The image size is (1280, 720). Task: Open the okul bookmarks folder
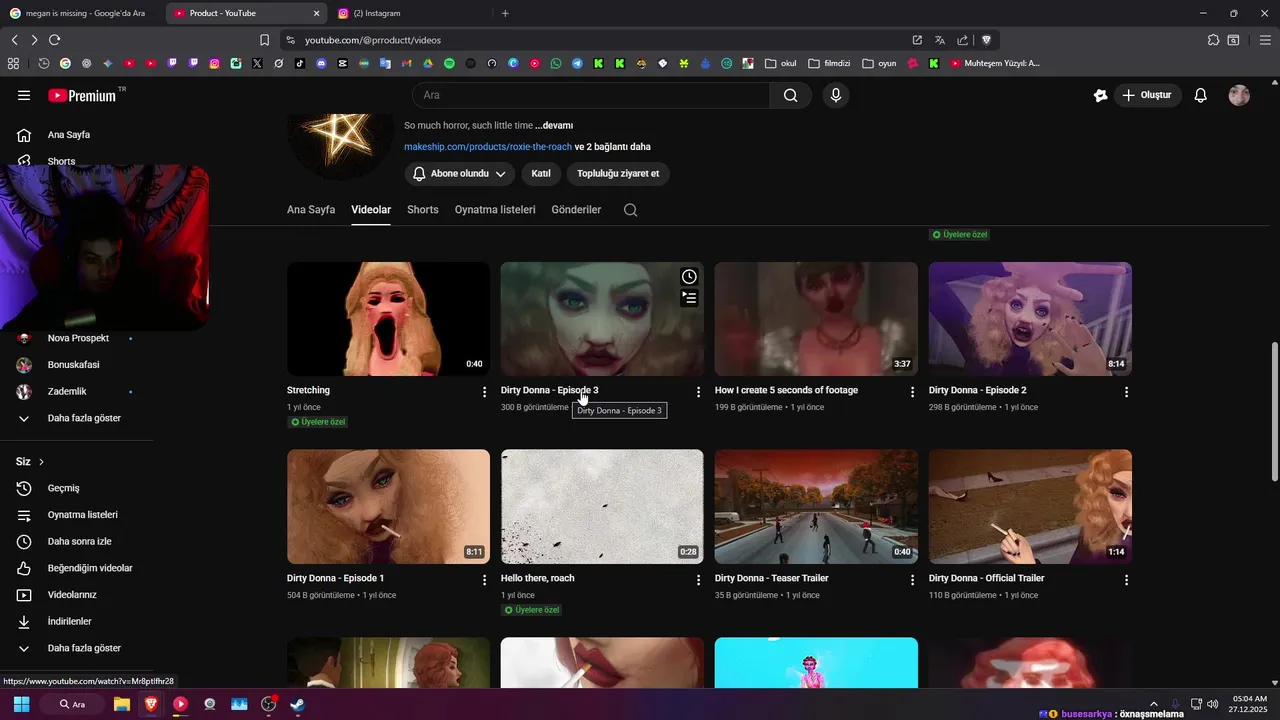click(781, 63)
